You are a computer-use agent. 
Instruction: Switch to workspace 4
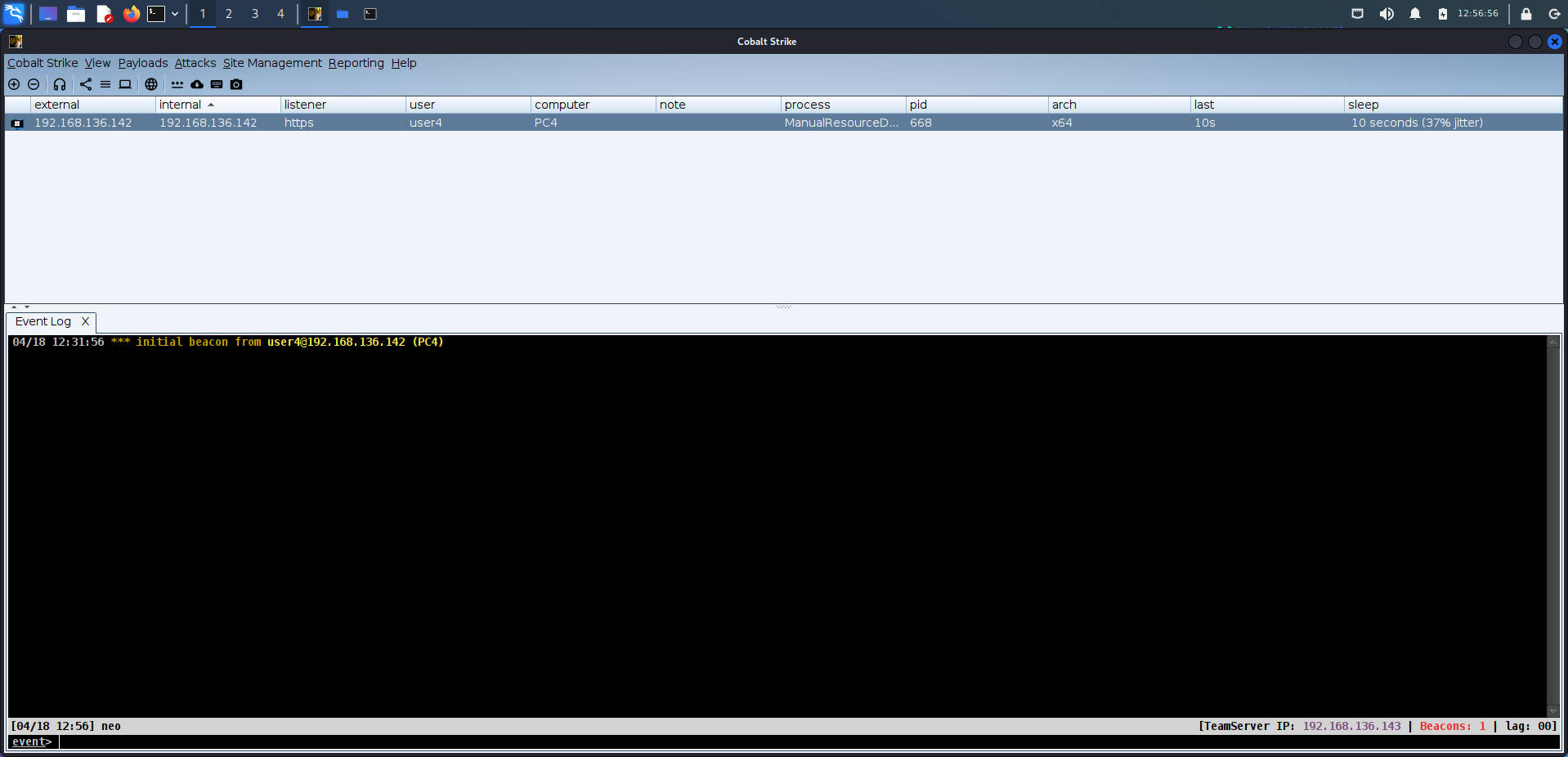(280, 14)
